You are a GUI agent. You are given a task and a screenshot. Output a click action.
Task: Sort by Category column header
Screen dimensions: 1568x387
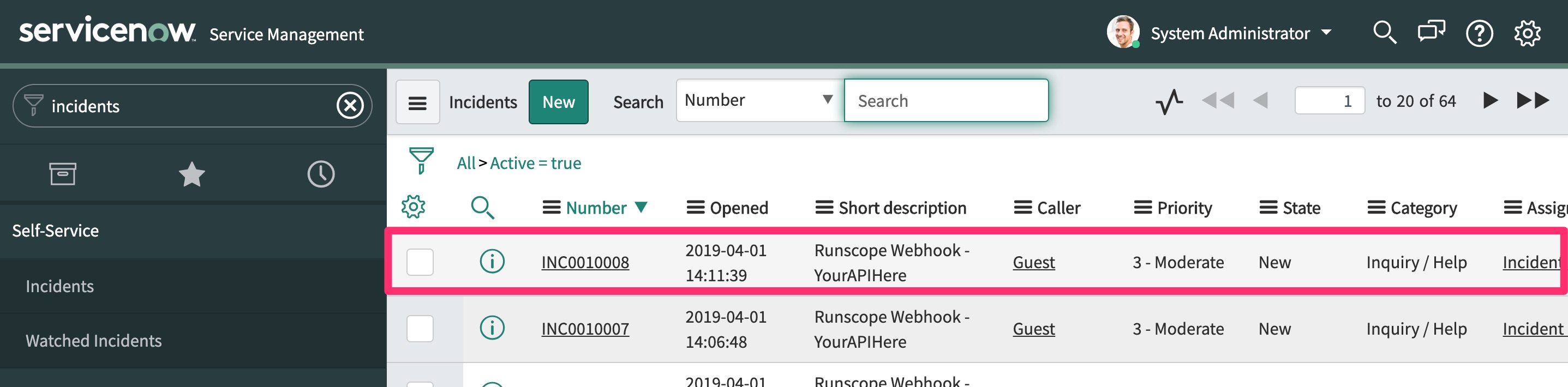click(1424, 208)
